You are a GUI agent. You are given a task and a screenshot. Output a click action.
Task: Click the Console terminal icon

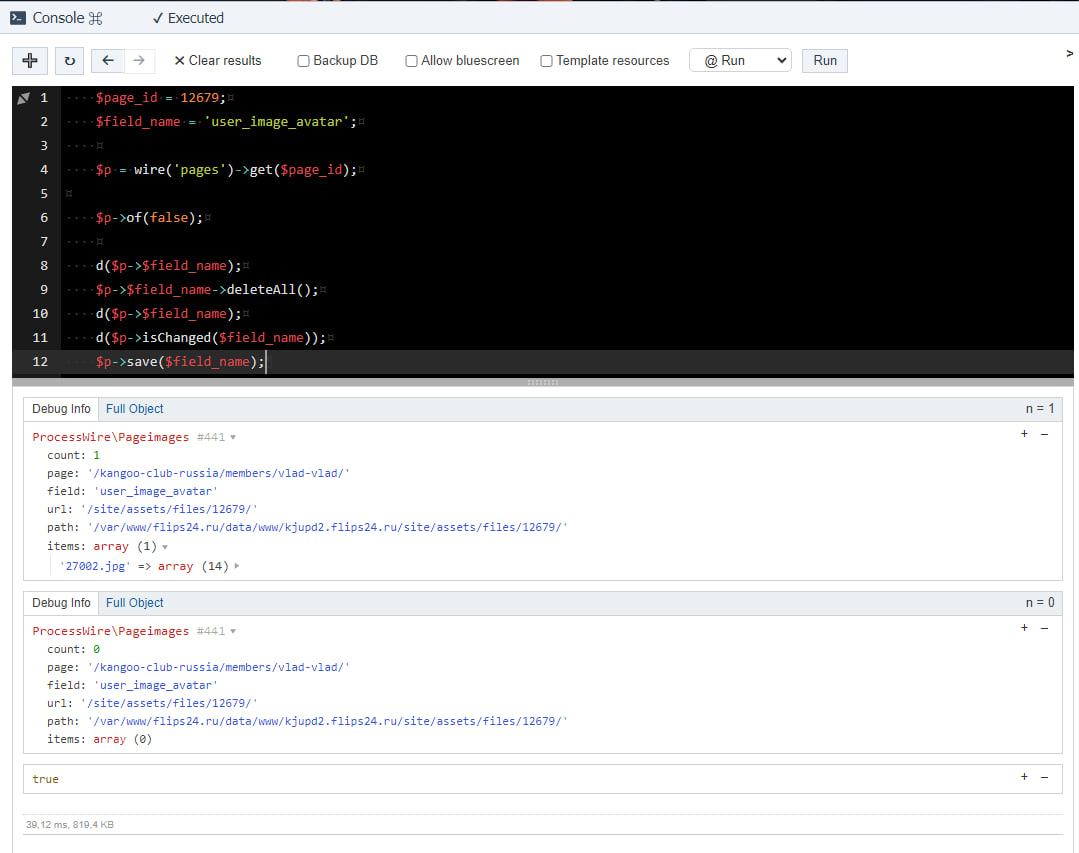(x=18, y=18)
